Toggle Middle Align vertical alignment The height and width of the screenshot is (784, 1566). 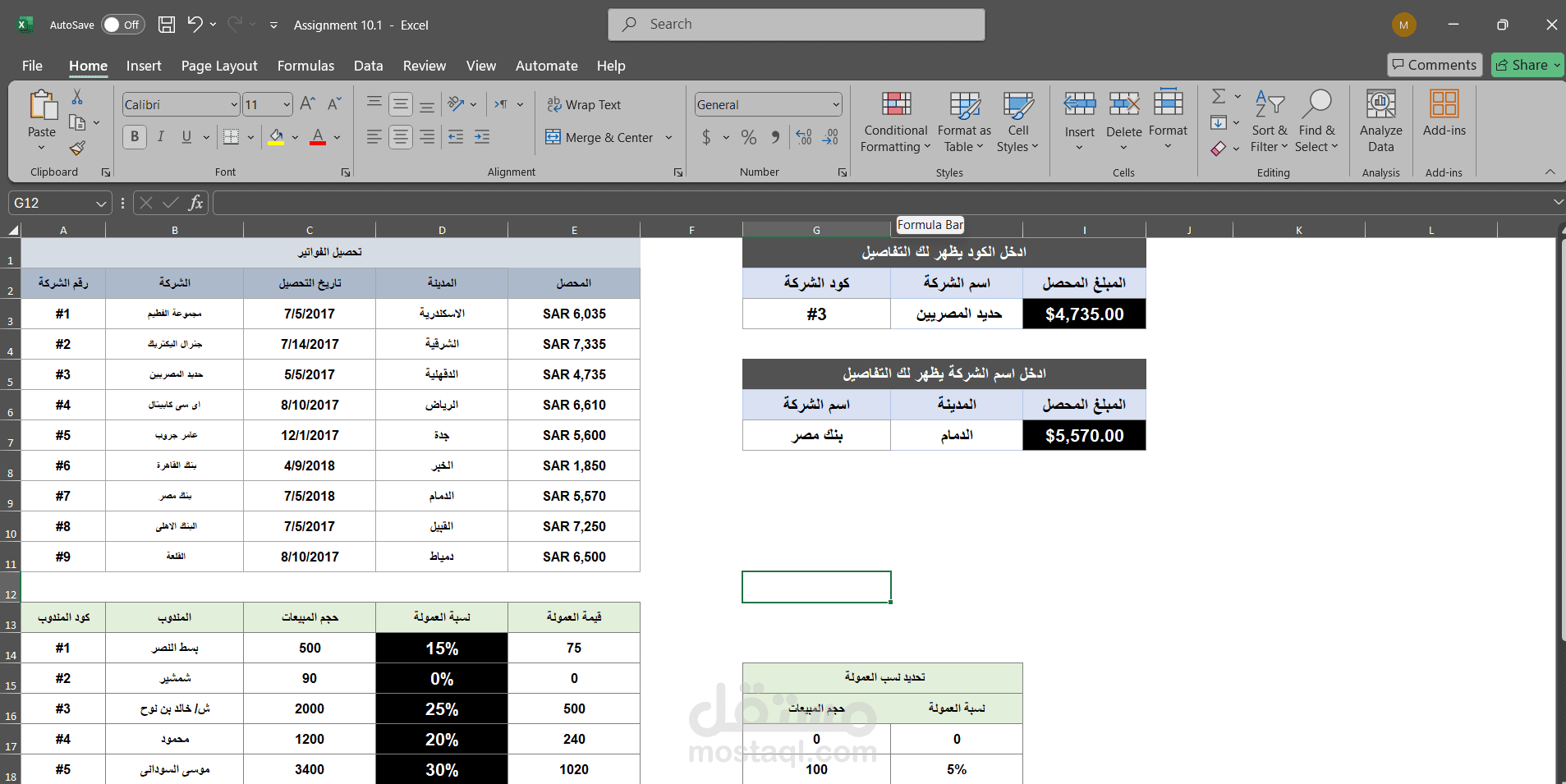(401, 103)
